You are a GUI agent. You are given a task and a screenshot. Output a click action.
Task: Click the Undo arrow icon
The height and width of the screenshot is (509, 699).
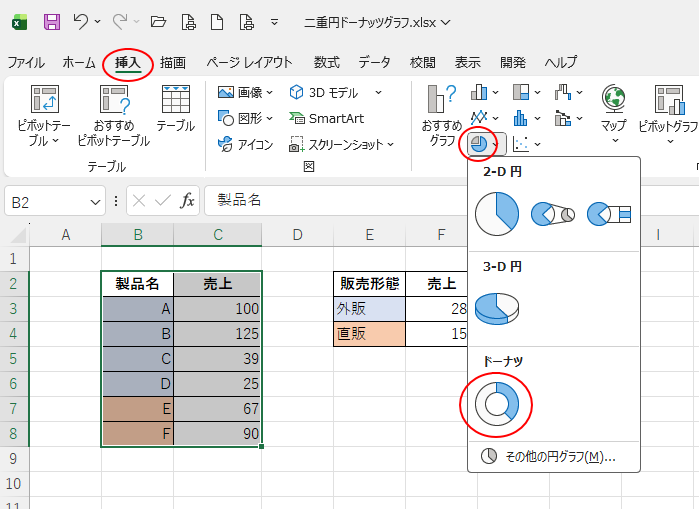point(81,21)
